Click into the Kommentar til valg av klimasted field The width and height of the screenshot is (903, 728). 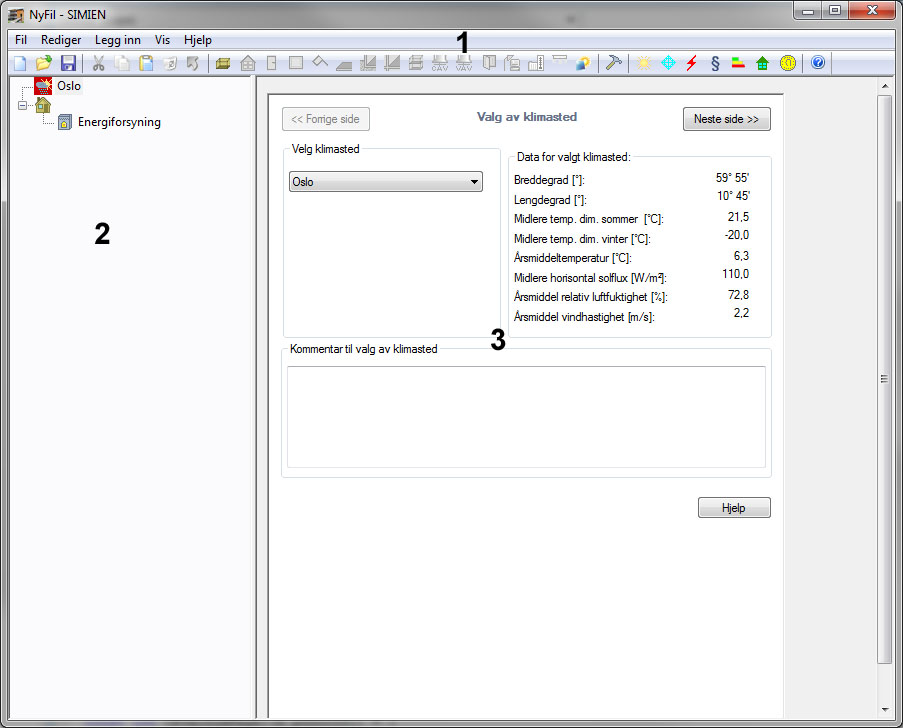(526, 416)
